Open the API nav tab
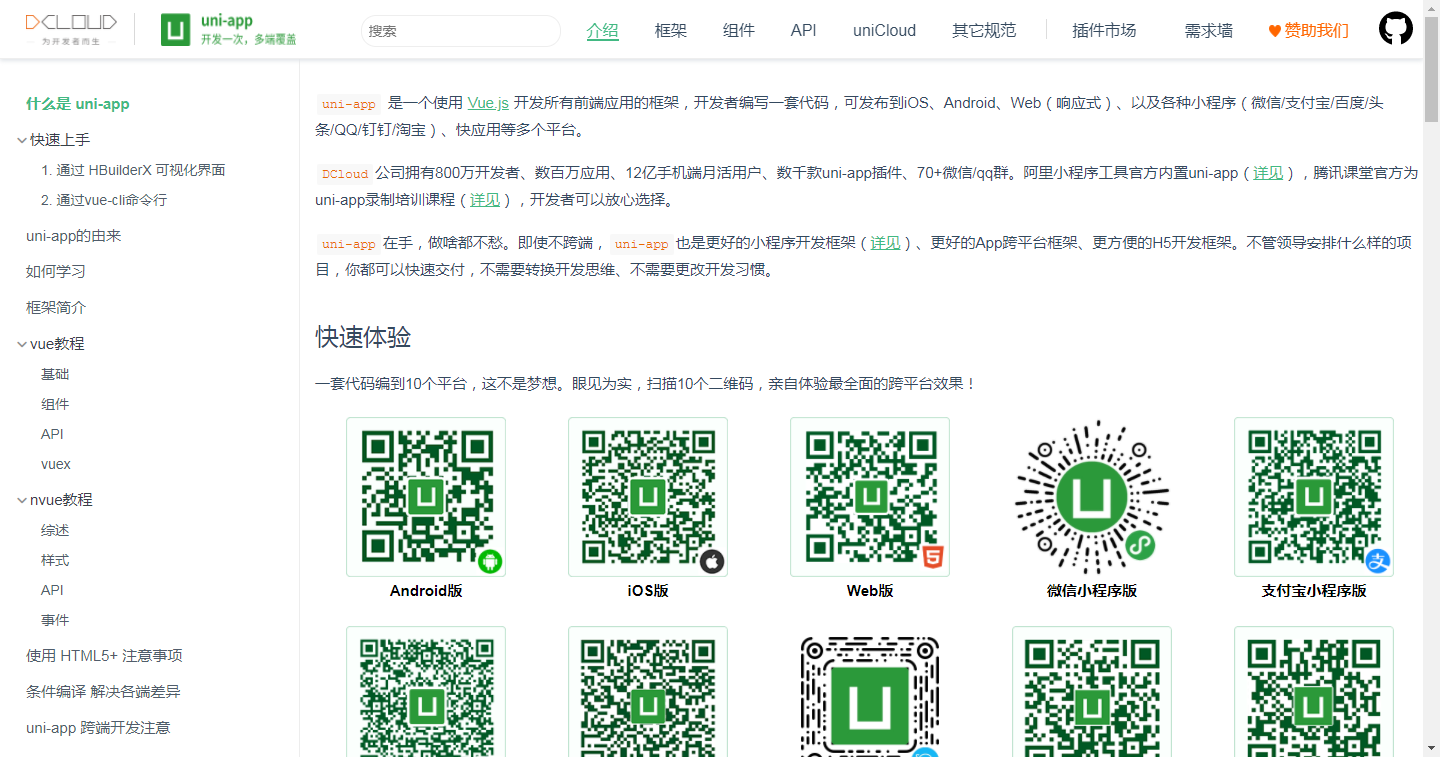 pos(804,31)
